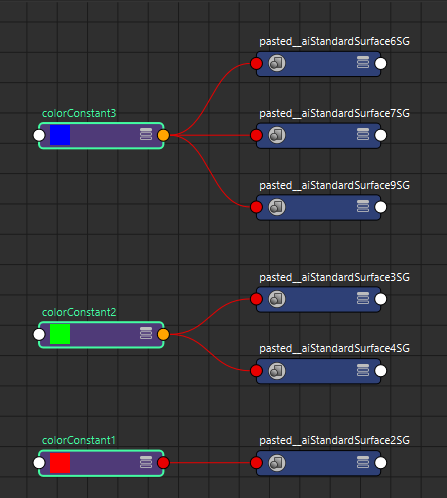This screenshot has width=447, height=498.
Task: Click the shading group icon on pasted__aiStandardSurface6SG
Action: [277, 63]
